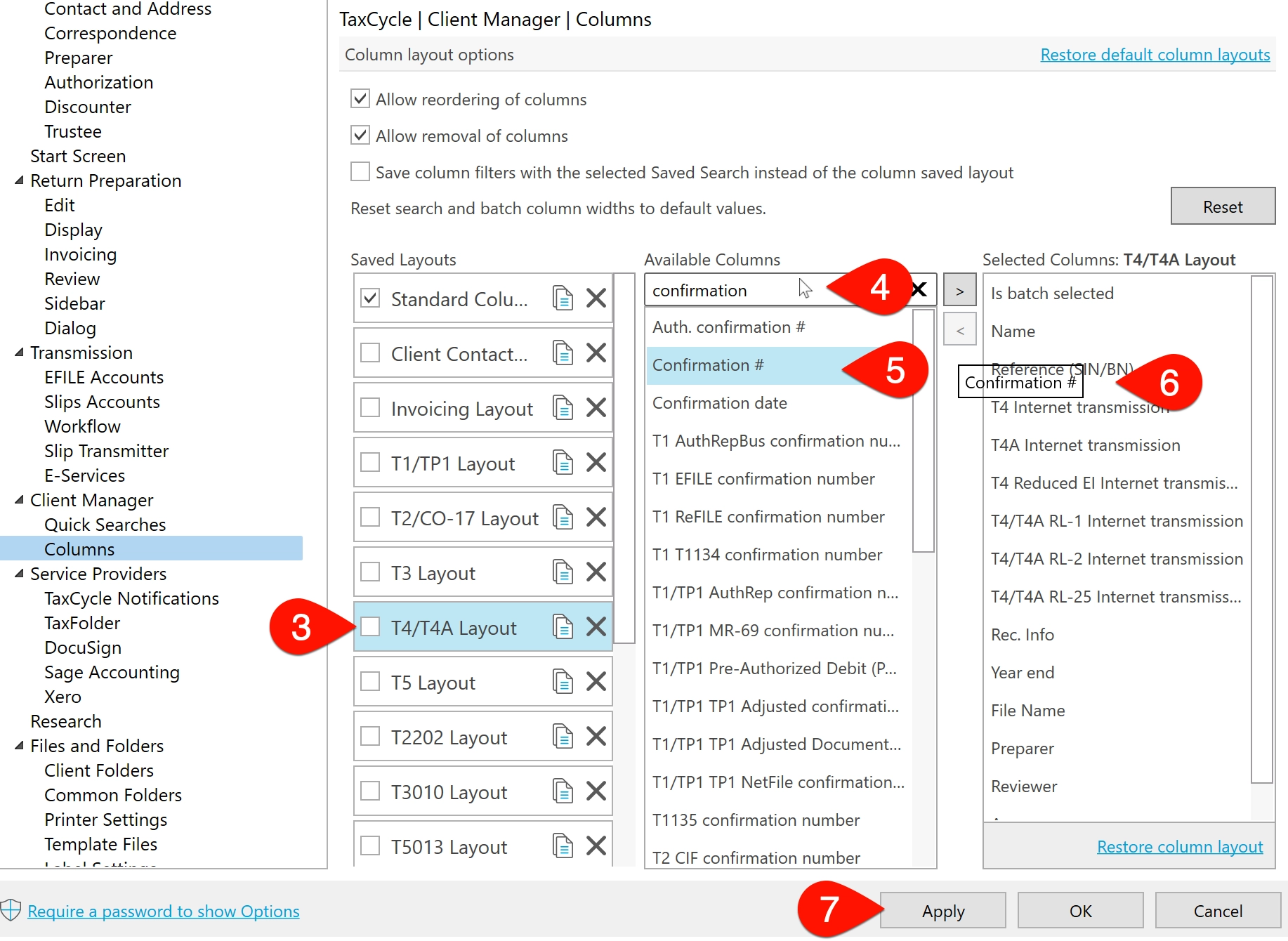Image resolution: width=1288 pixels, height=941 pixels.
Task: Check the T4/T4A Layout checkbox
Action: pyautogui.click(x=370, y=626)
